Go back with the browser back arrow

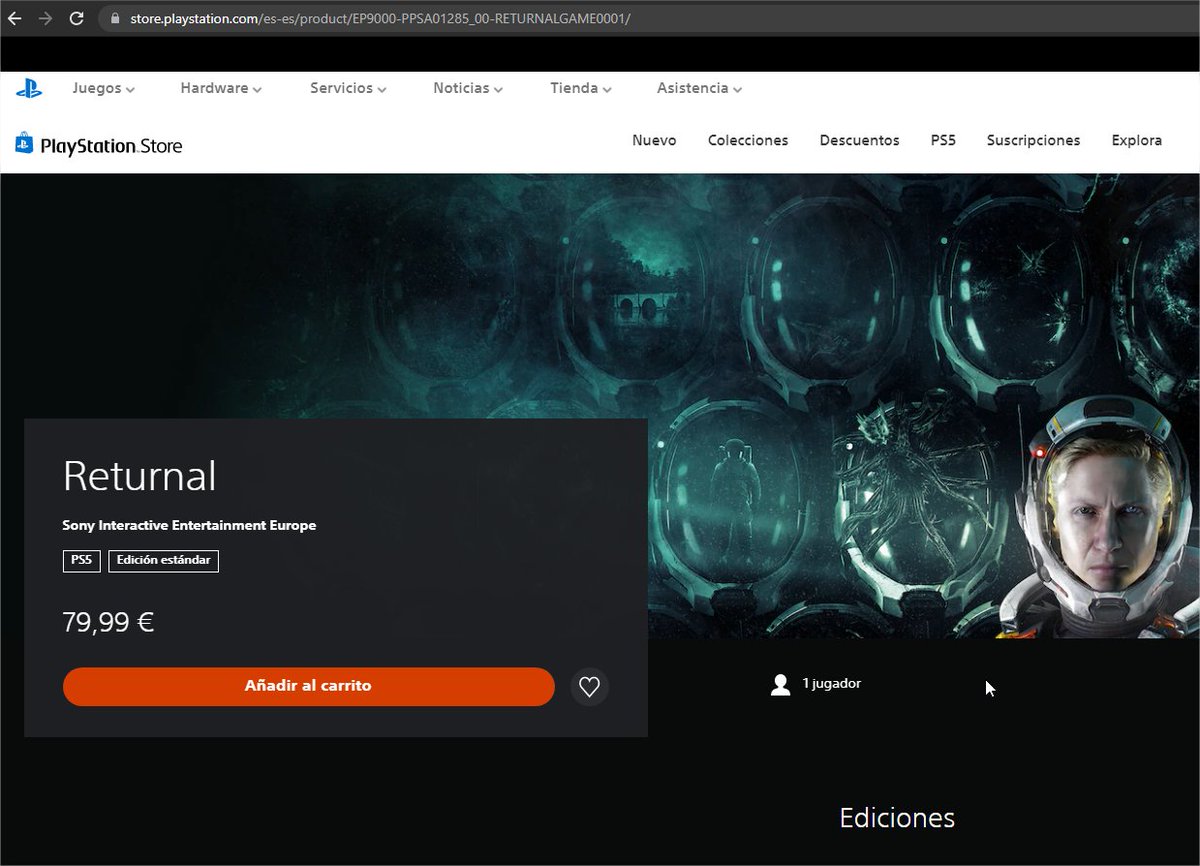click(x=14, y=18)
